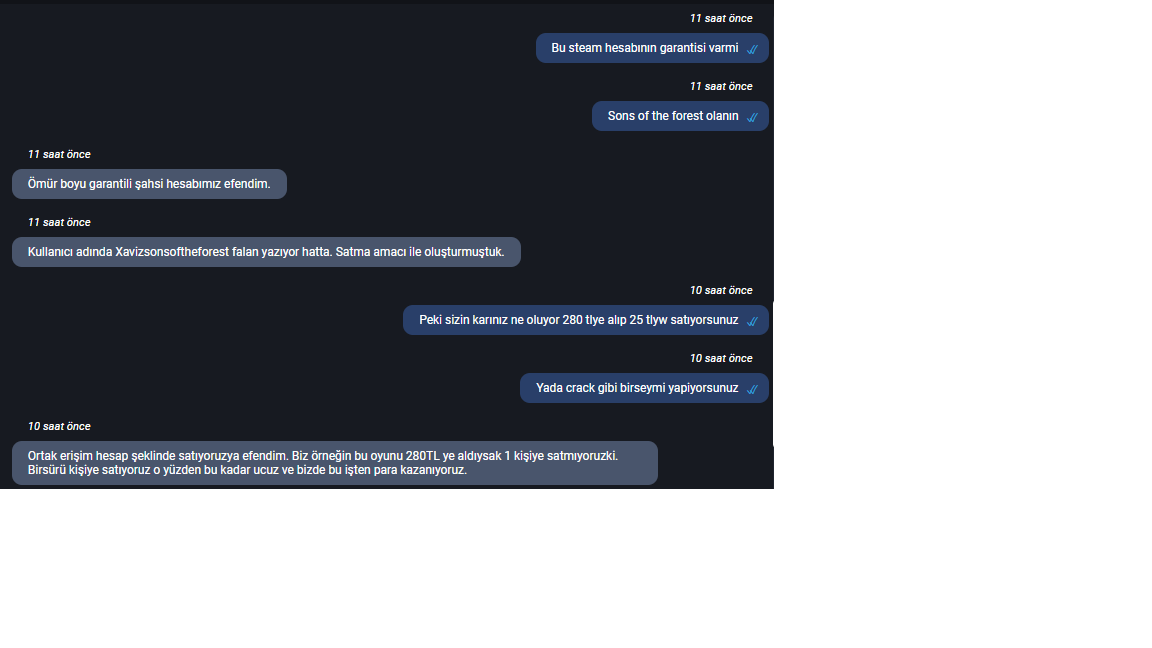Viewport: 1152px width, 648px height.
Task: Click top '11 saat önce' timestamp on right
Action: tap(721, 18)
